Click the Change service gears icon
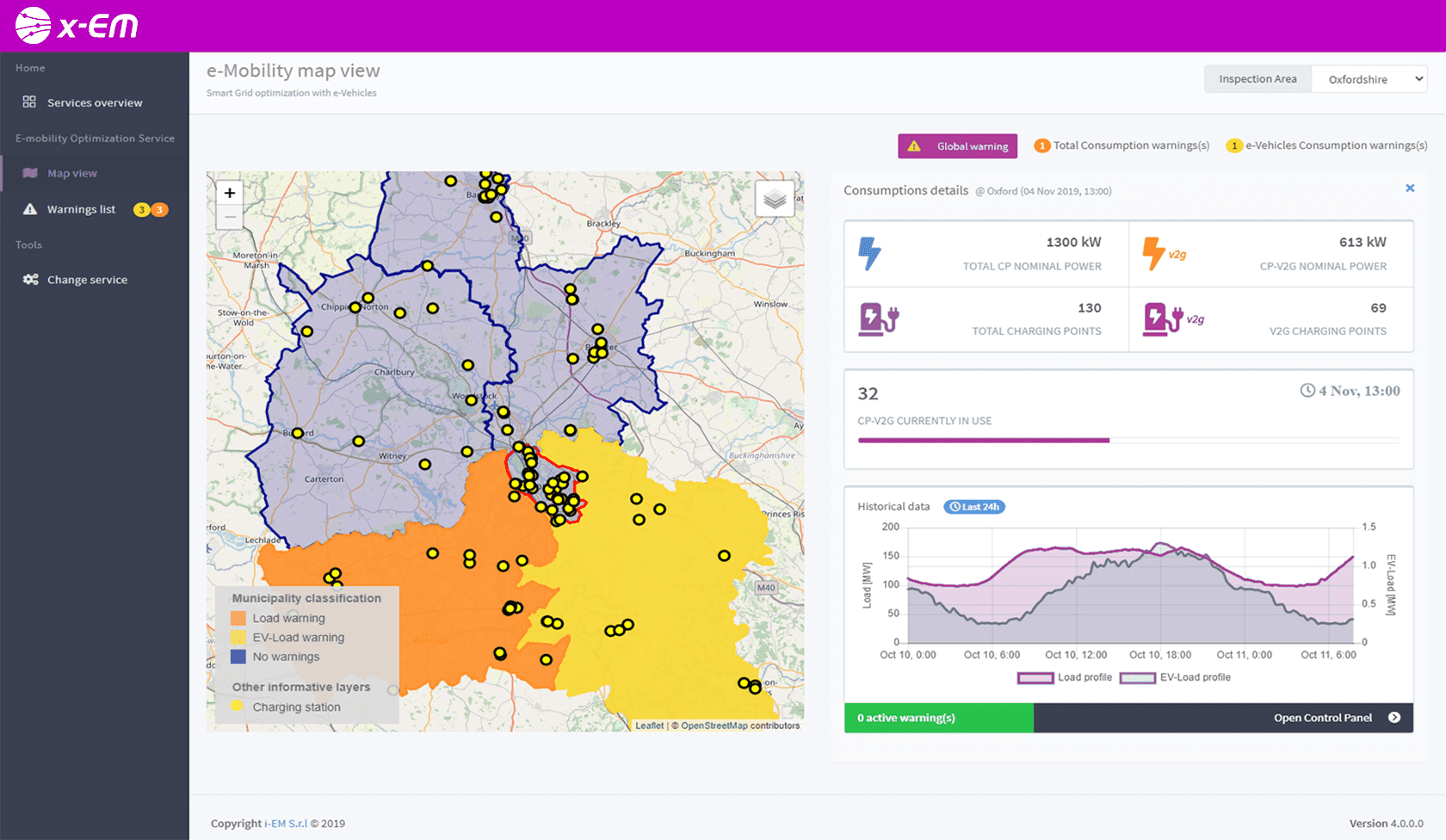1446x840 pixels. (x=30, y=280)
